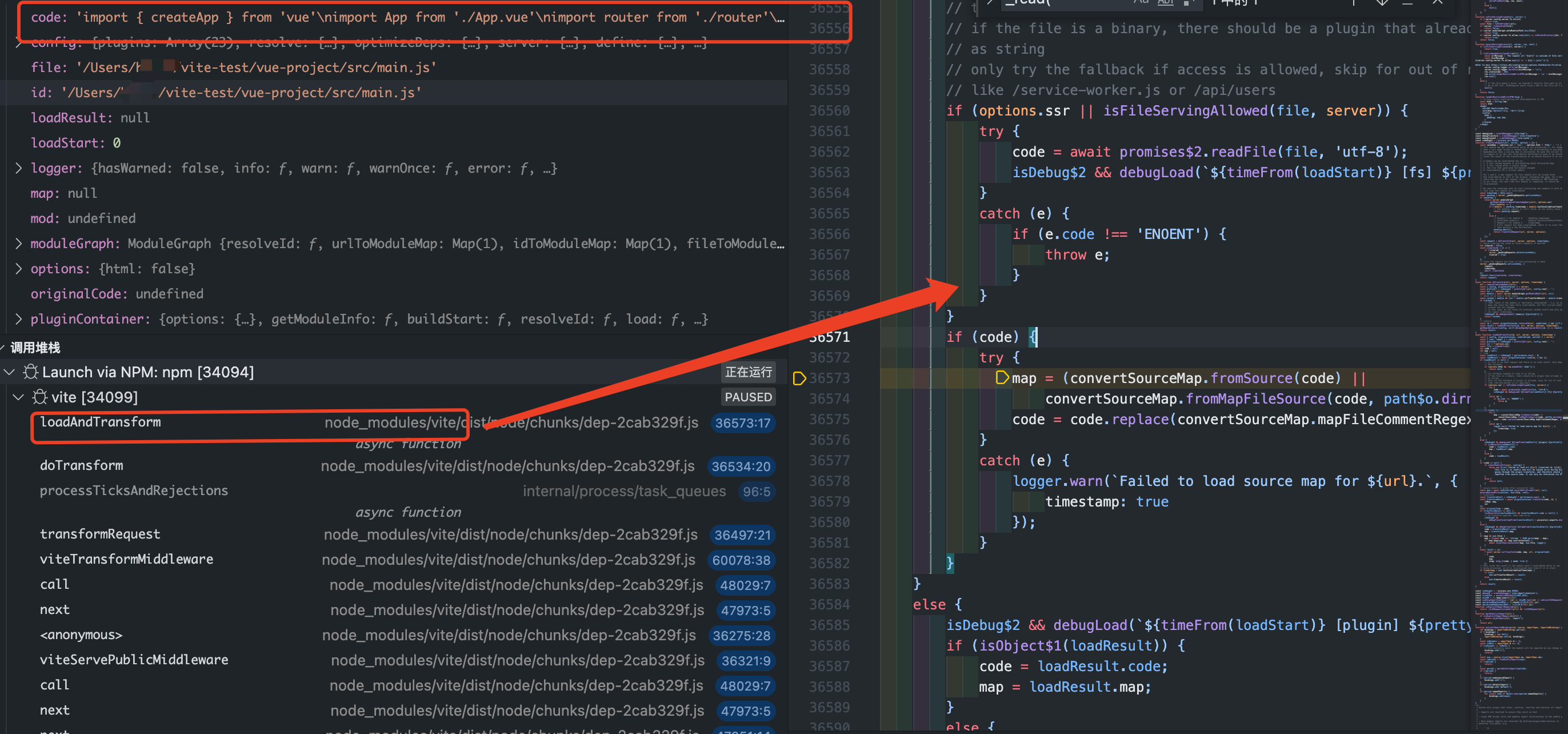Place cursor on 'throw e;' on line 36567

1077,255
